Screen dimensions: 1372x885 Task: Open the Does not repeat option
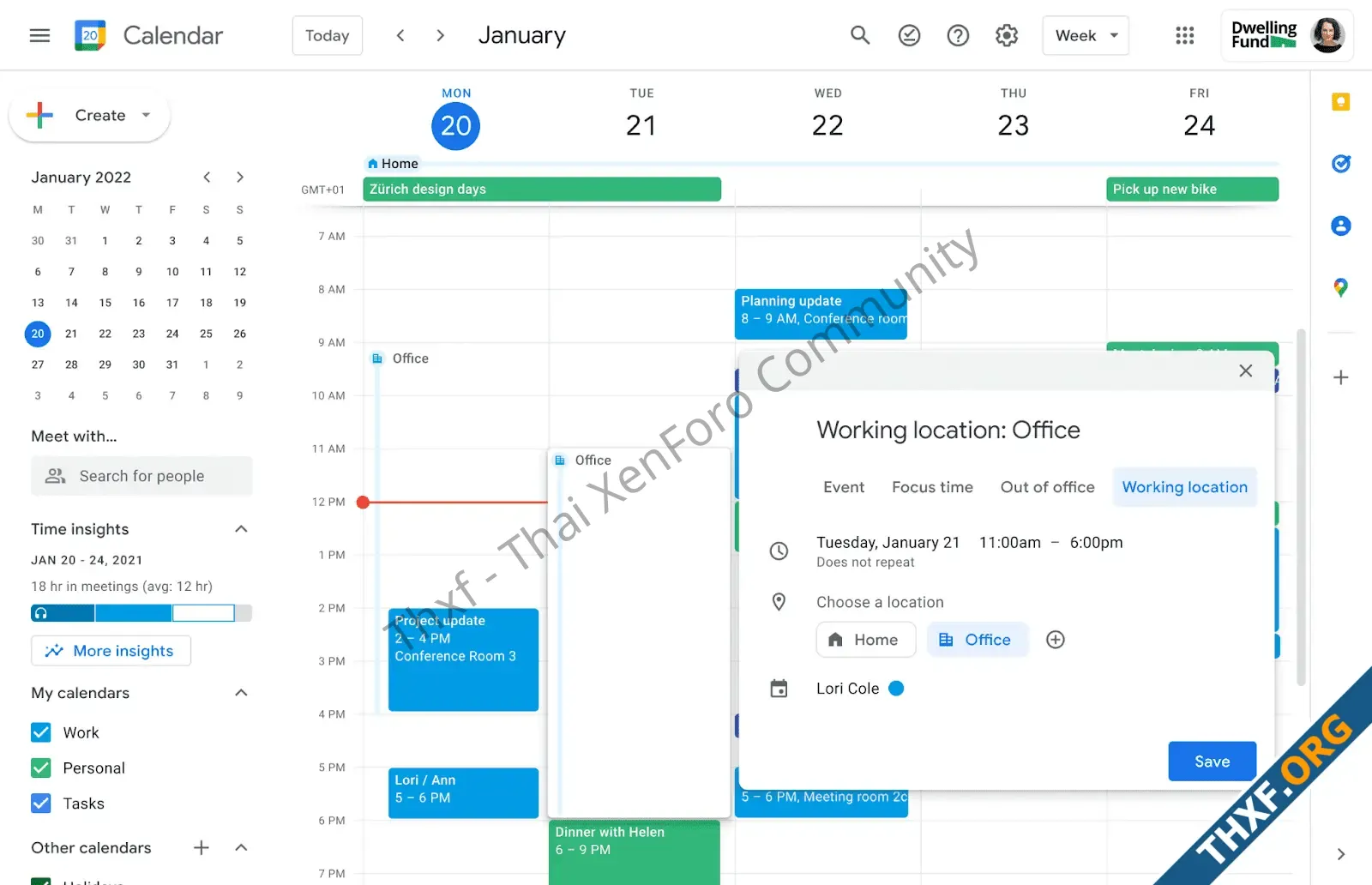(x=865, y=563)
